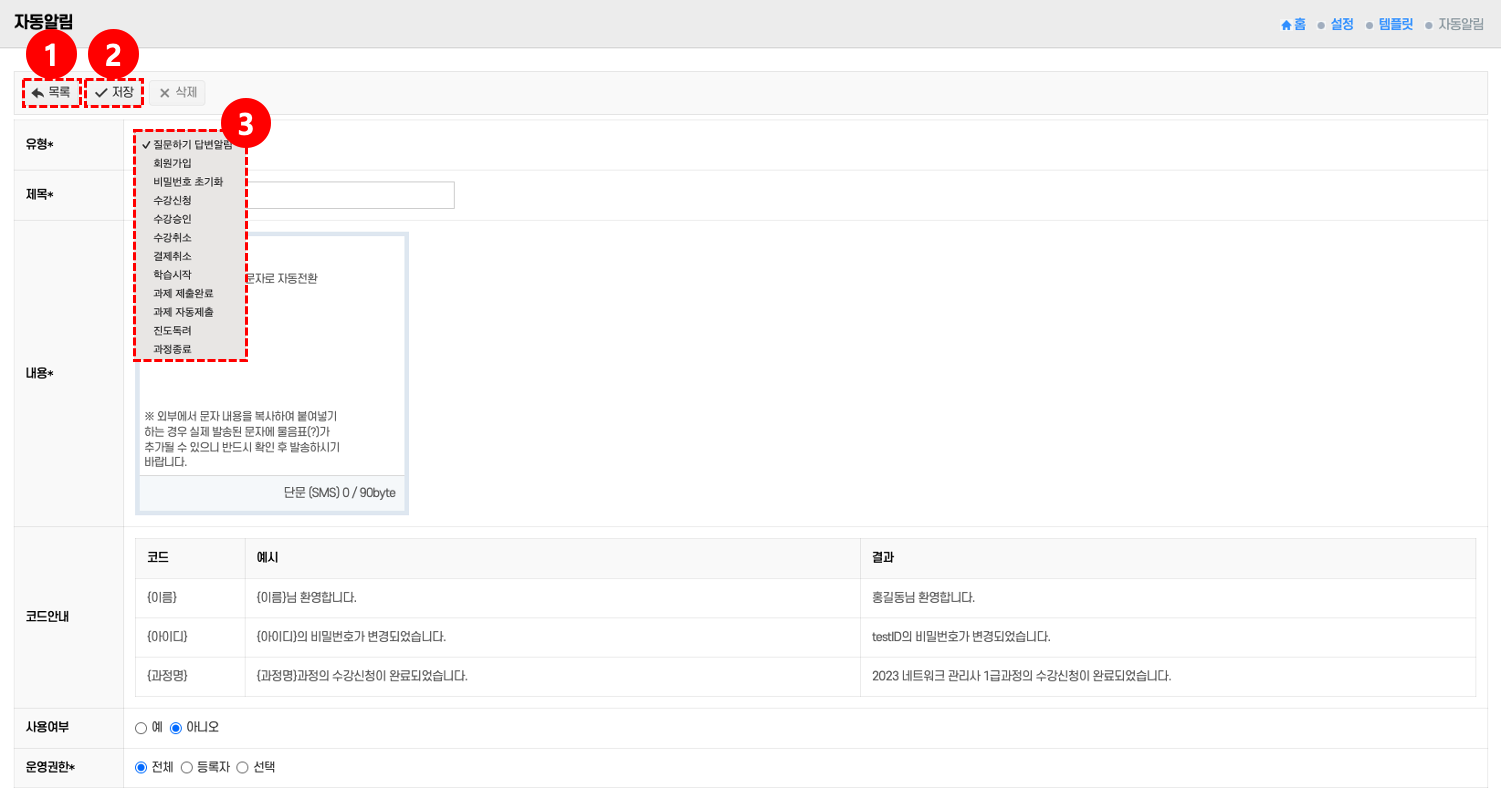
Task: Click the home icon in breadcrumb
Action: 1286,25
